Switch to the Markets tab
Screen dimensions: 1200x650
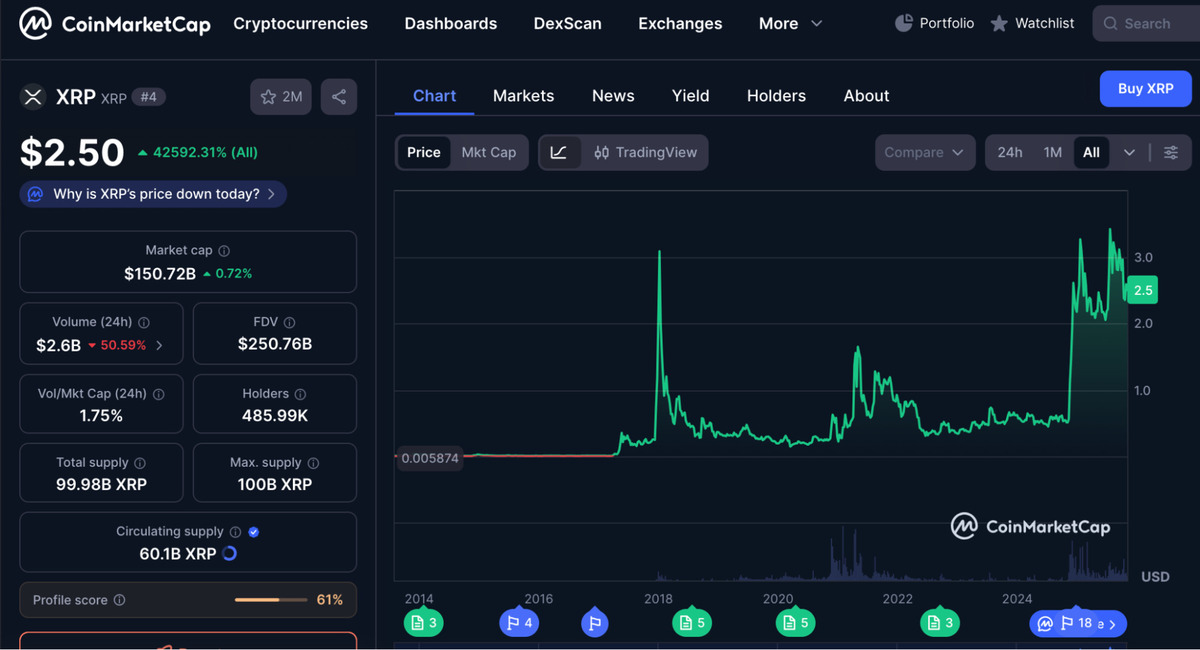tap(523, 96)
